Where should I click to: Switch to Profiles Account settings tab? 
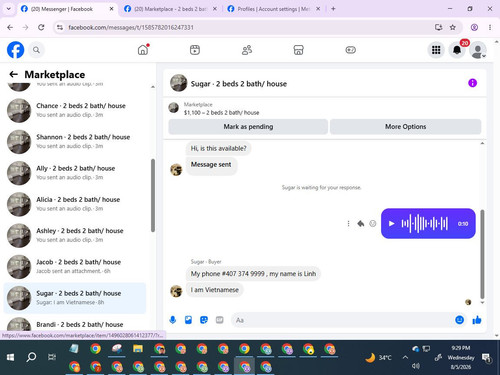pyautogui.click(x=273, y=9)
